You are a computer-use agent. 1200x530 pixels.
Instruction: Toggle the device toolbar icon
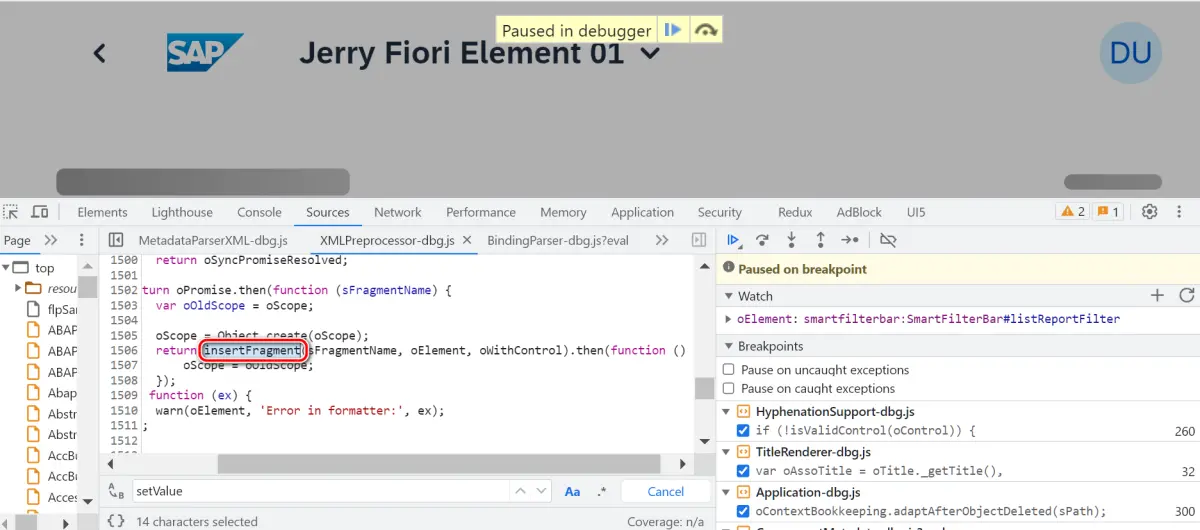pos(40,212)
